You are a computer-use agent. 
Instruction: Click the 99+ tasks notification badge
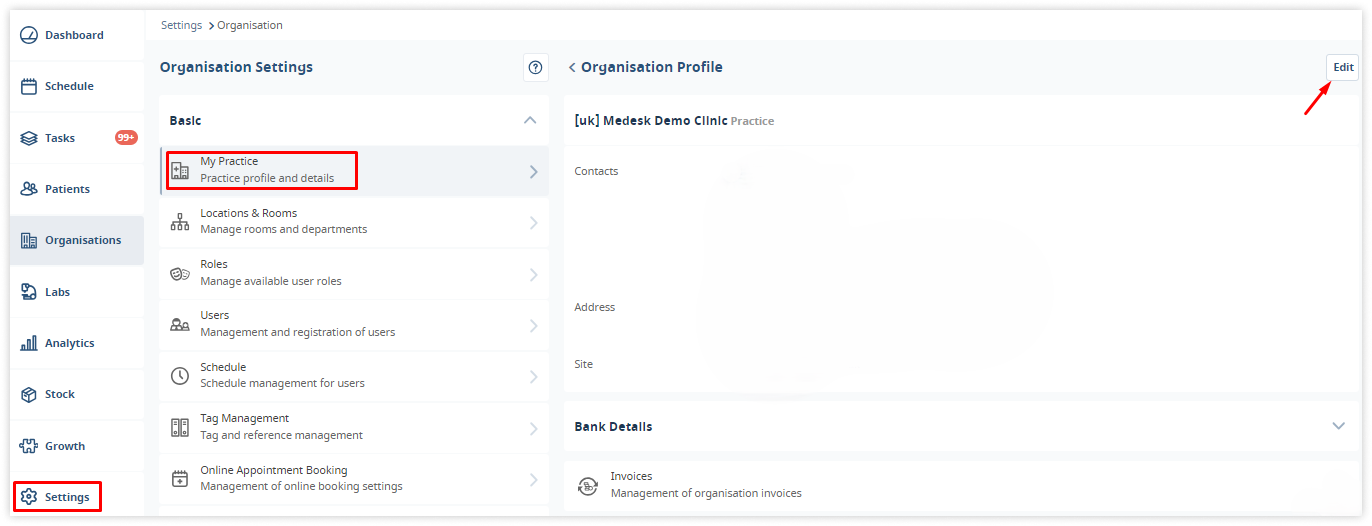[126, 138]
